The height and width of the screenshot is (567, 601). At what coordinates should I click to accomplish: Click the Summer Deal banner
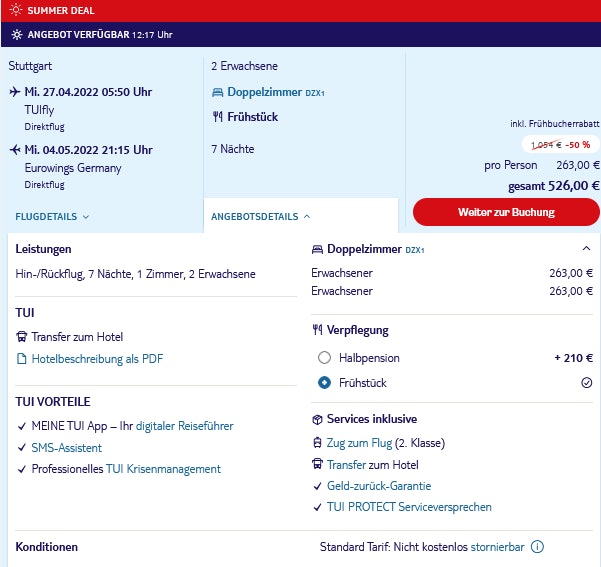[x=300, y=10]
